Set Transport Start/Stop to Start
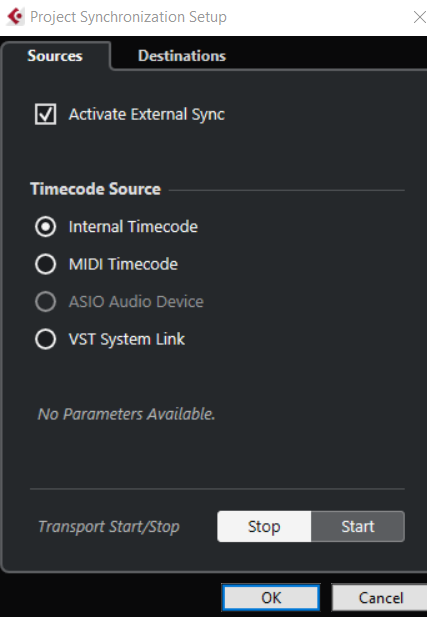The height and width of the screenshot is (617, 427). [358, 526]
